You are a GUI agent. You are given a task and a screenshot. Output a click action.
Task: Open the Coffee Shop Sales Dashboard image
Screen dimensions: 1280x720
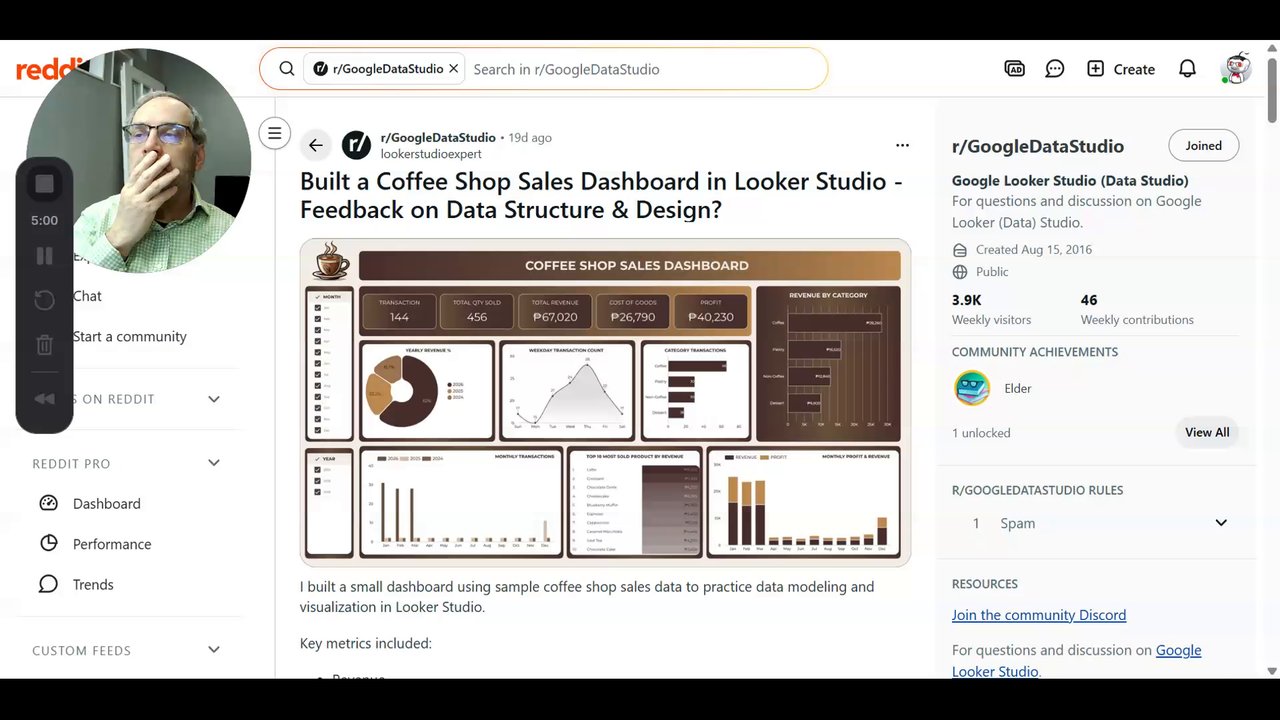(x=605, y=402)
